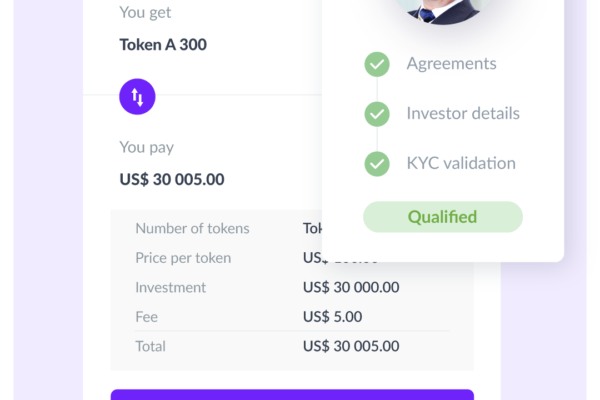Click the You pay label
This screenshot has width=600, height=400.
[147, 147]
